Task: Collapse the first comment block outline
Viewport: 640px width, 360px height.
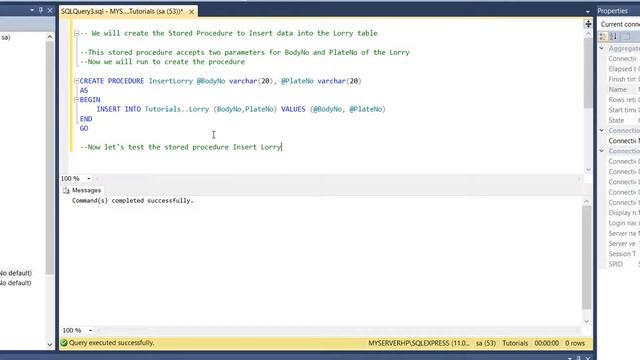Action: pos(76,33)
